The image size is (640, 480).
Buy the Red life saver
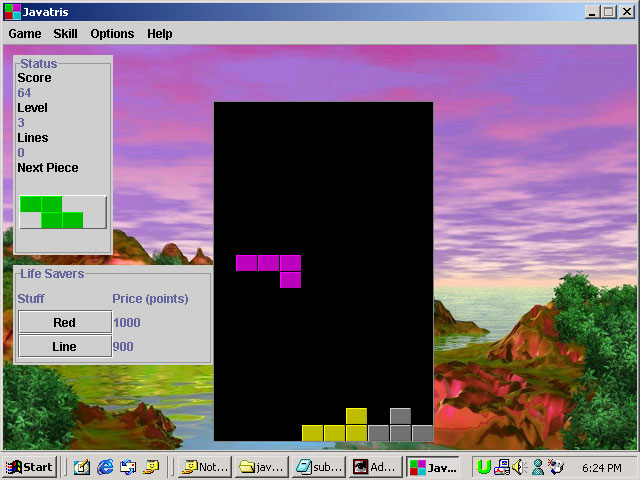click(x=65, y=322)
